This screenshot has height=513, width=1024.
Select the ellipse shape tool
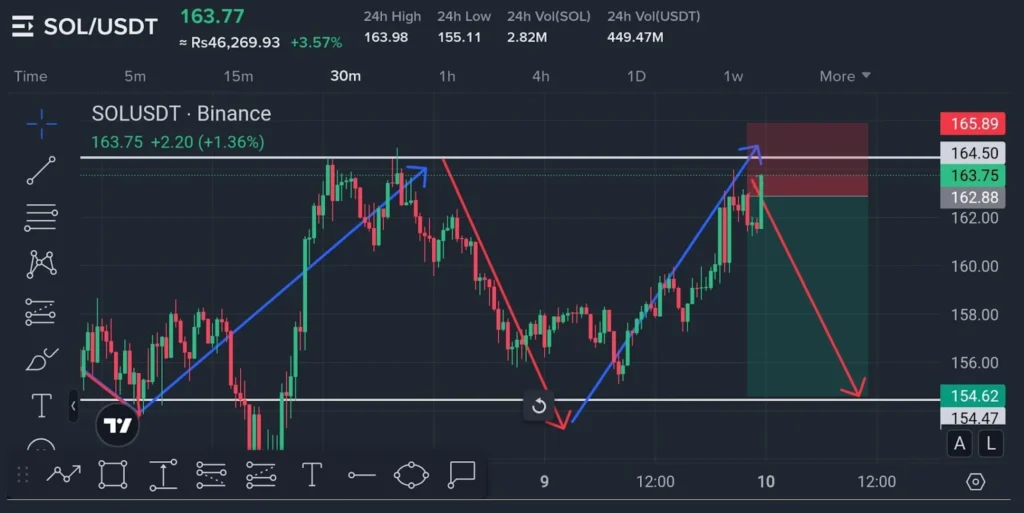point(411,475)
